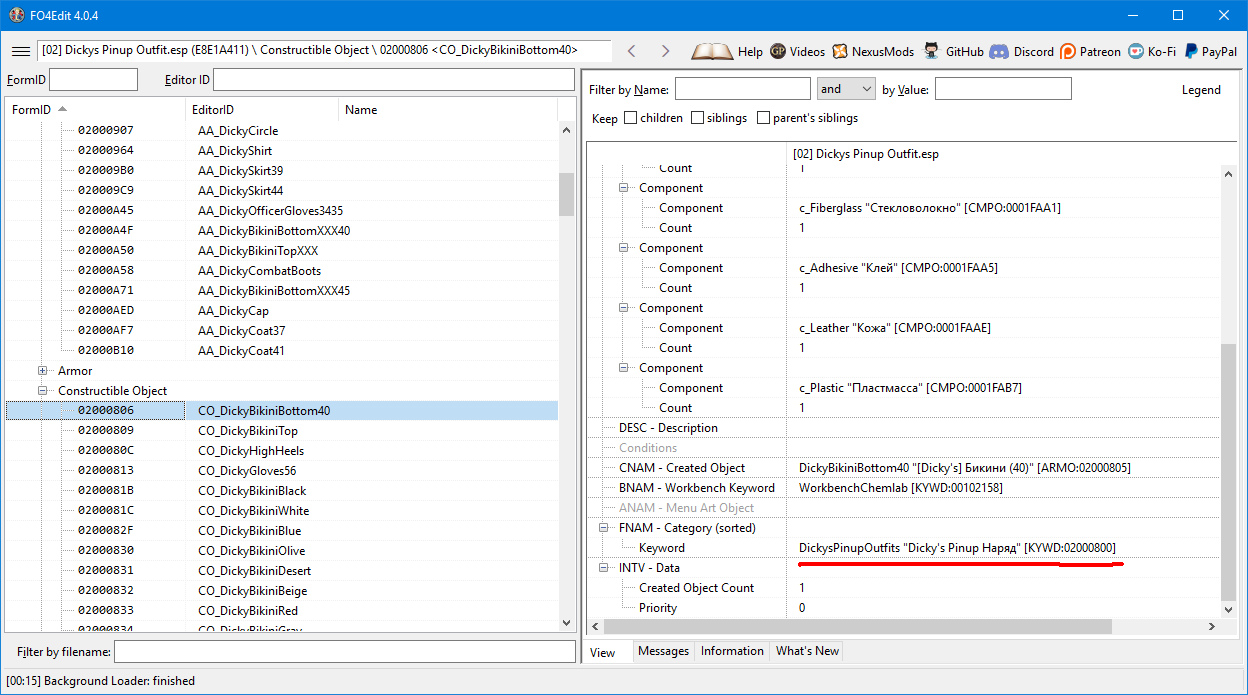Collapse the Constructible Object node
Image resolution: width=1248 pixels, height=695 pixels.
point(43,391)
